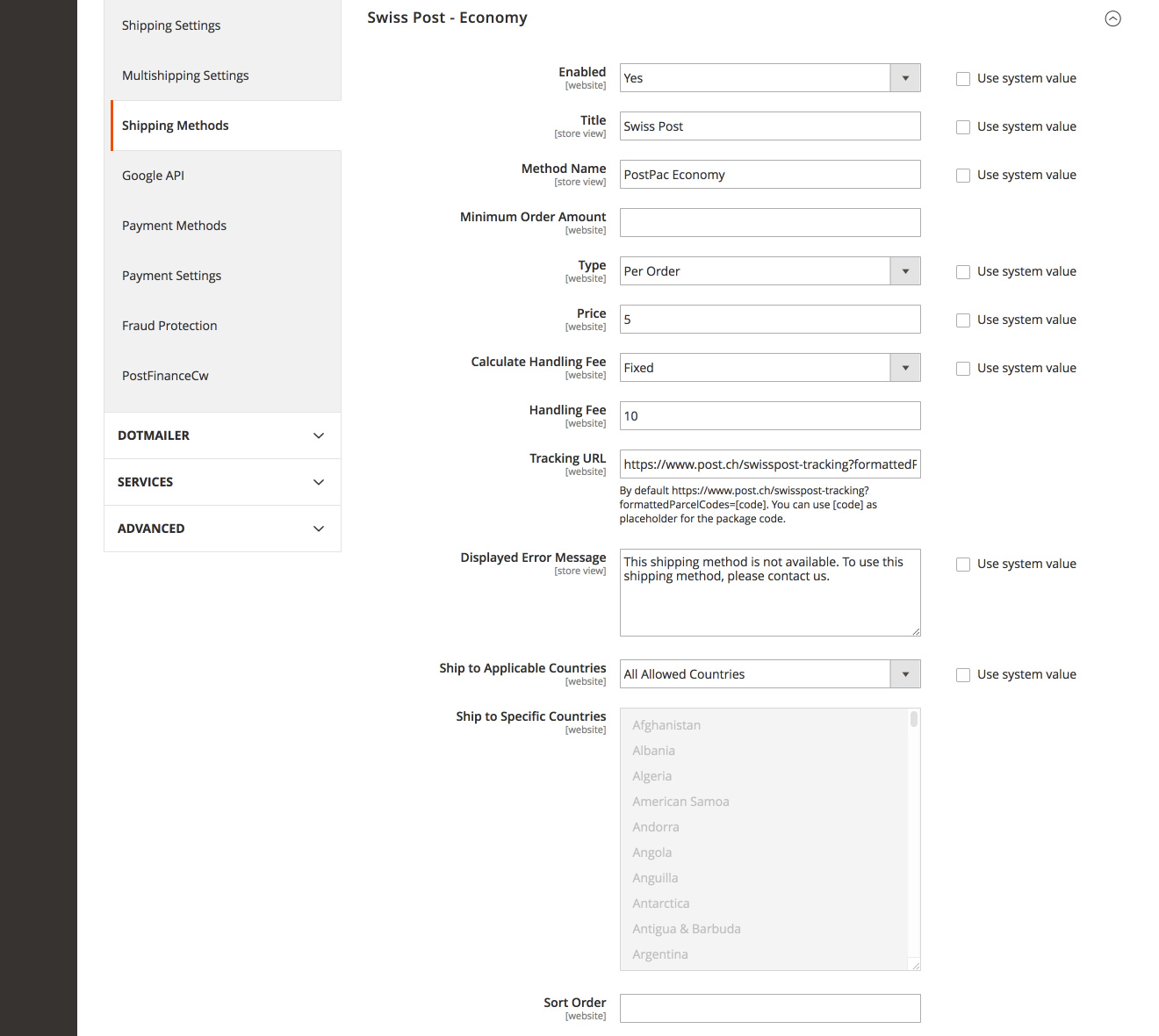Screen dimensions: 1159x1036
Task: Open the Type dropdown showing Per Order
Action: [770, 271]
